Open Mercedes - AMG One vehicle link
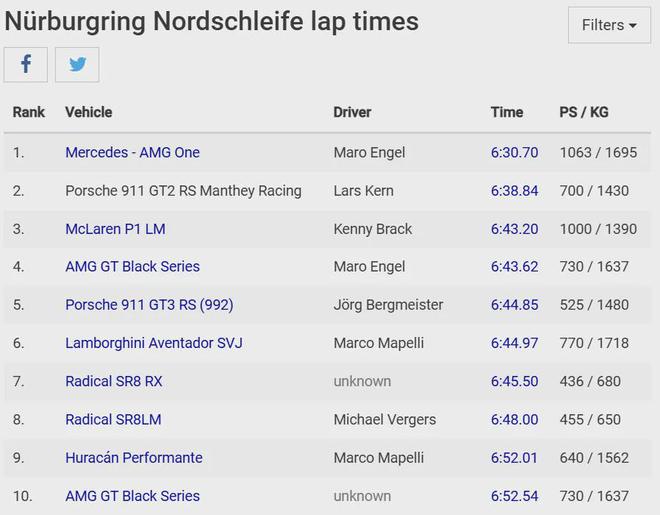This screenshot has width=660, height=515. coord(133,152)
